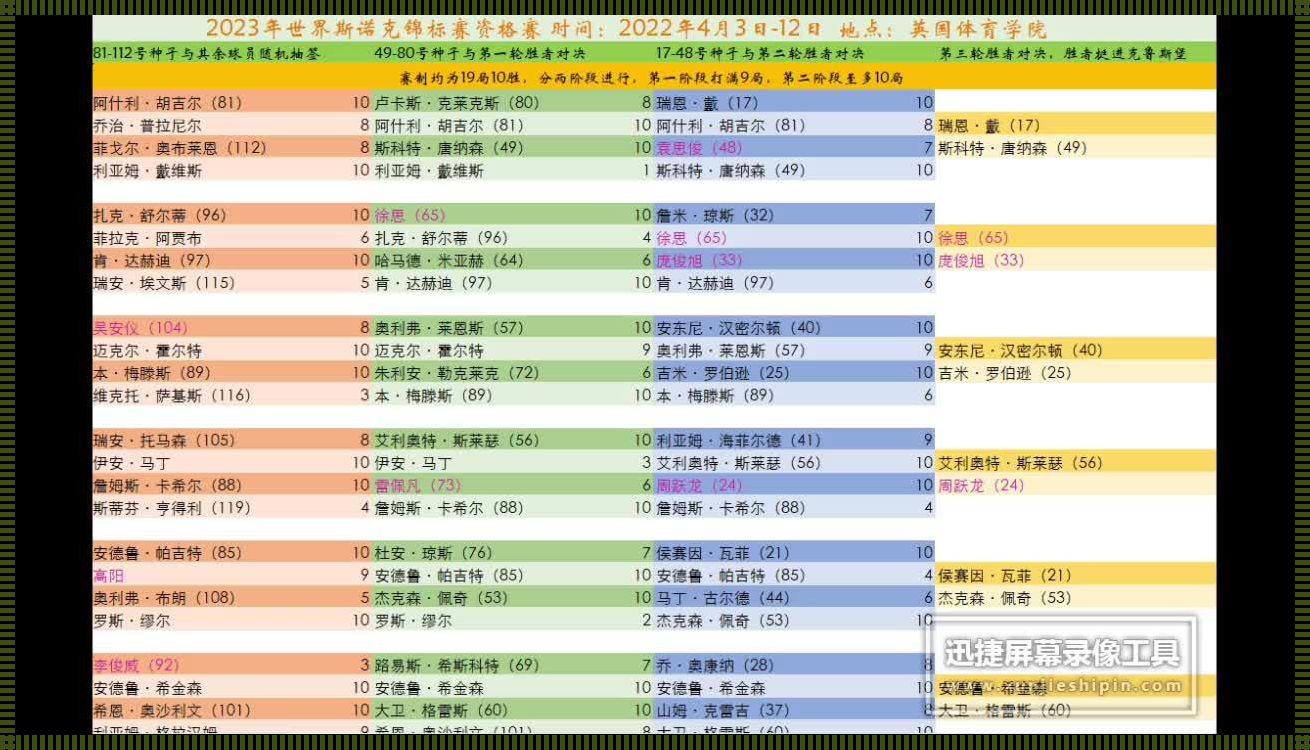Image resolution: width=1310 pixels, height=750 pixels.
Task: Click the 第三轮胜者对决，胜者挺进克鲁斯堡 header
Action: (x=1063, y=54)
